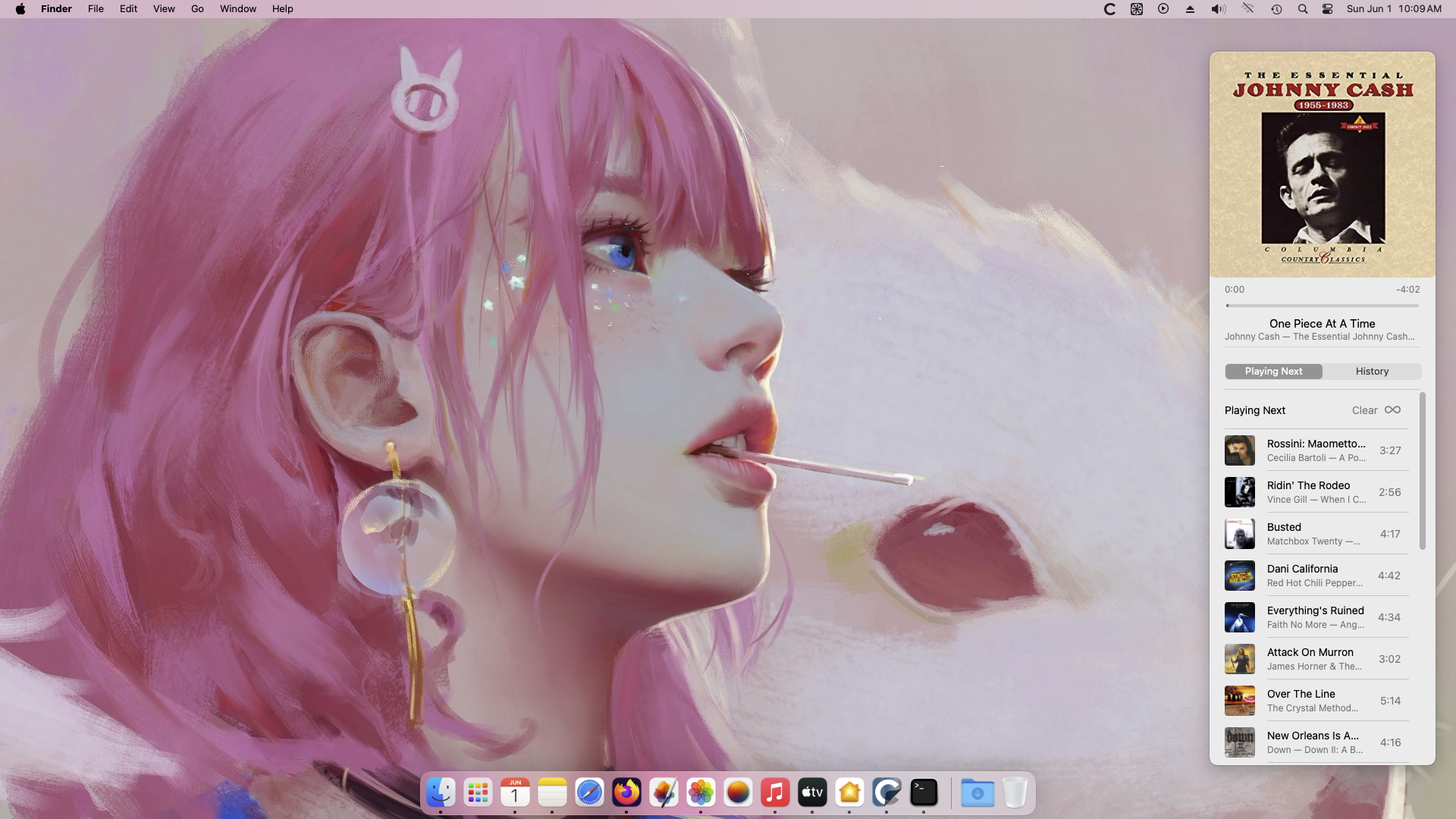
Task: Switch to the History tab
Action: coord(1372,372)
